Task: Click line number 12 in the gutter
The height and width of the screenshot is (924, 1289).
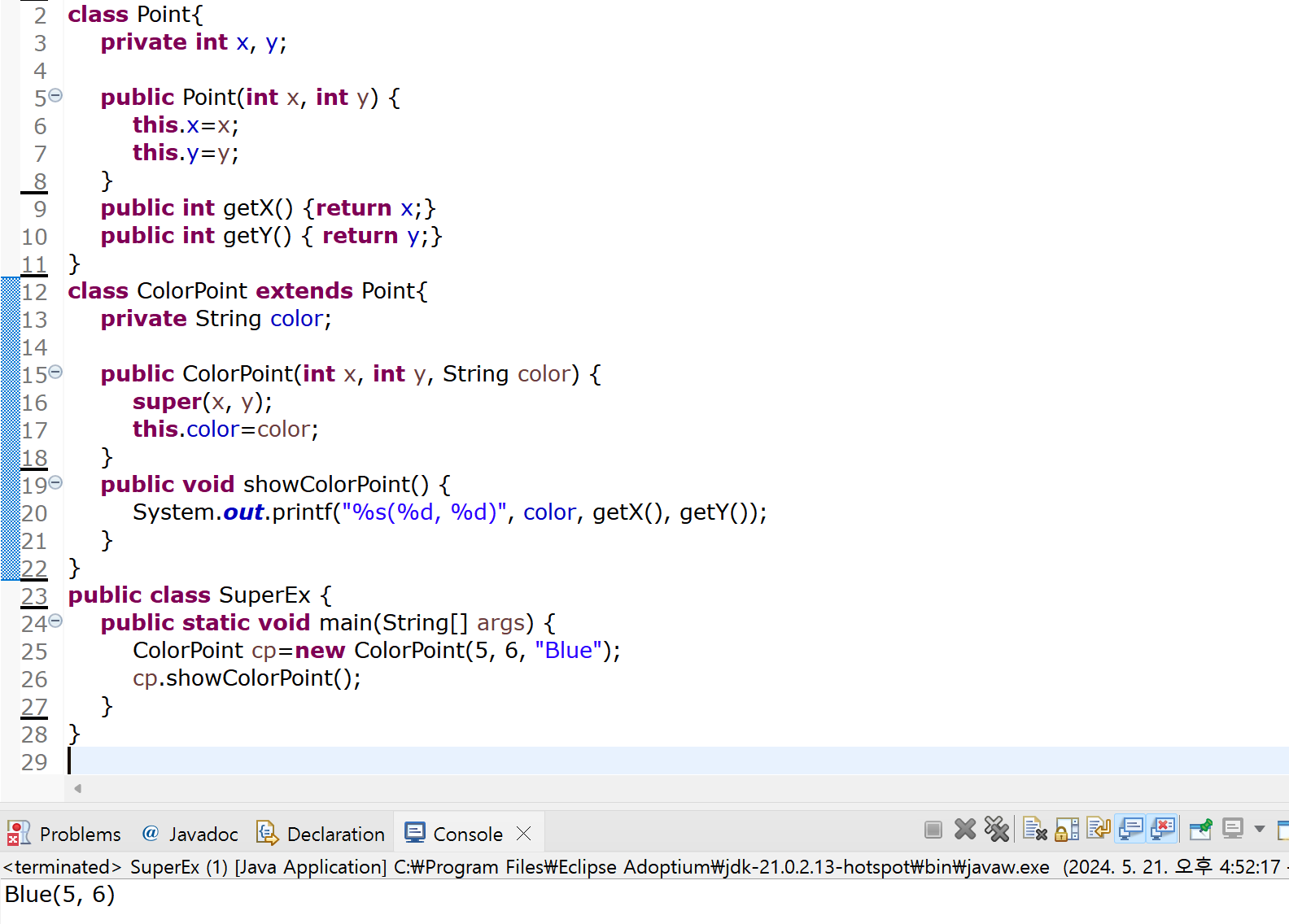Action: click(34, 292)
